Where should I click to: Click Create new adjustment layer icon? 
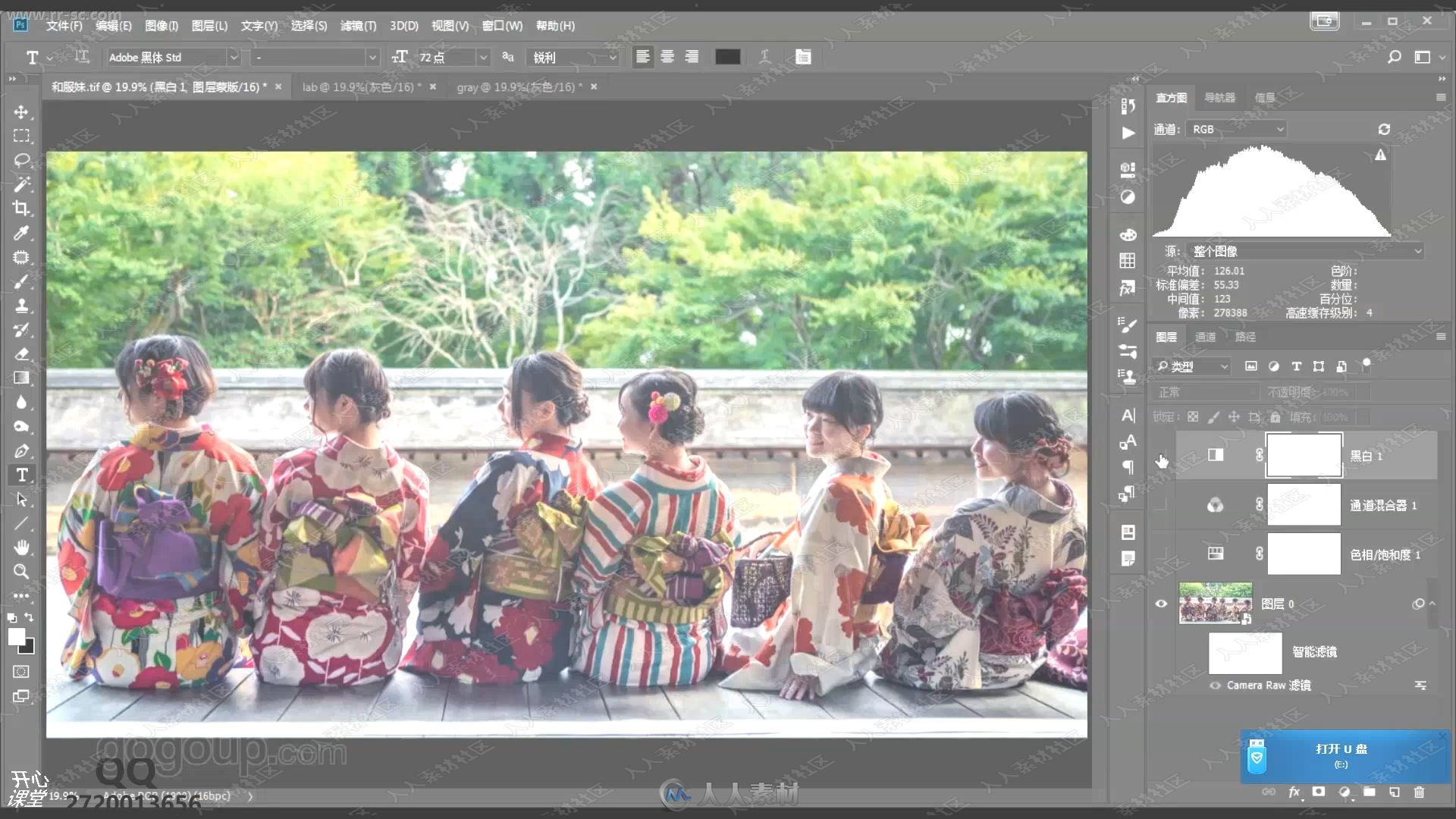coord(1345,792)
